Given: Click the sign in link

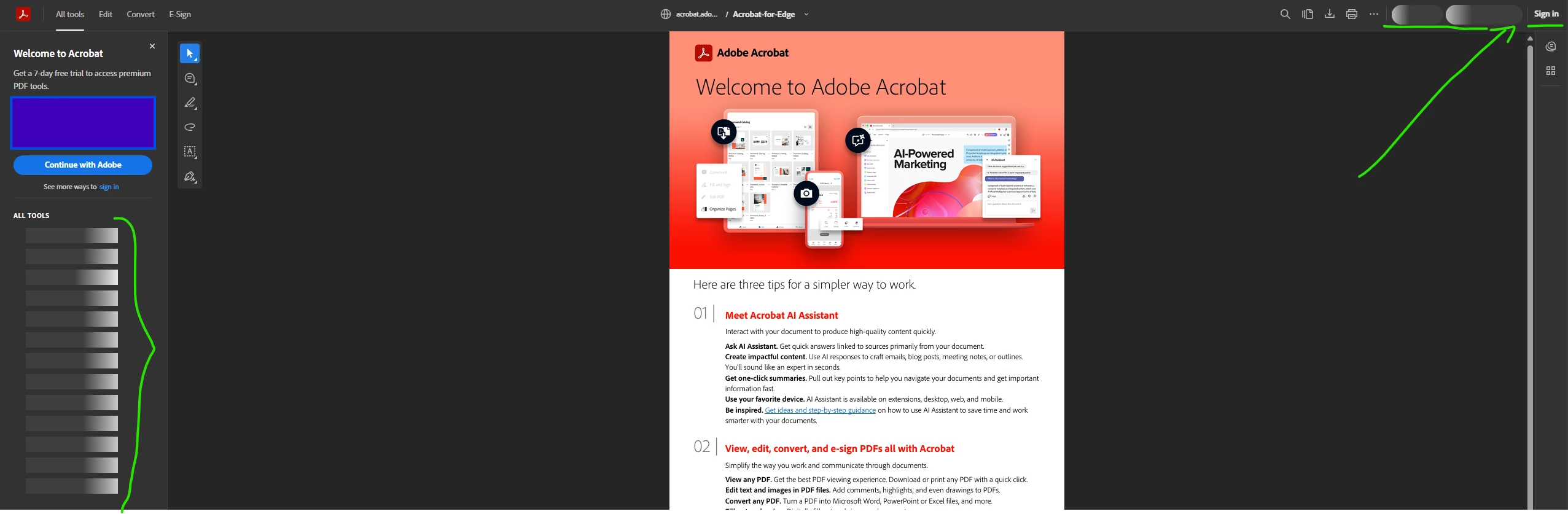Looking at the screenshot, I should pyautogui.click(x=109, y=187).
